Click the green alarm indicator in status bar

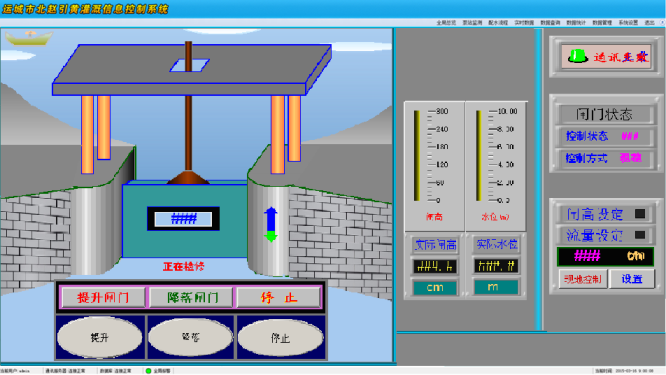coord(148,371)
